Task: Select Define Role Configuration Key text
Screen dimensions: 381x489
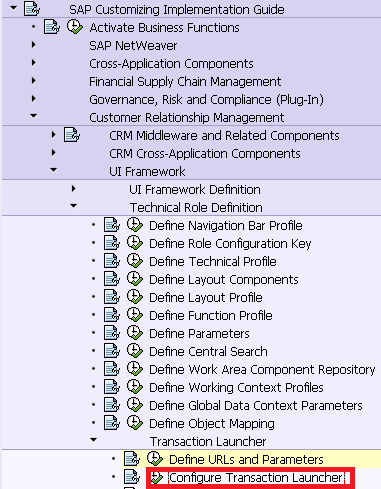Action: [230, 244]
